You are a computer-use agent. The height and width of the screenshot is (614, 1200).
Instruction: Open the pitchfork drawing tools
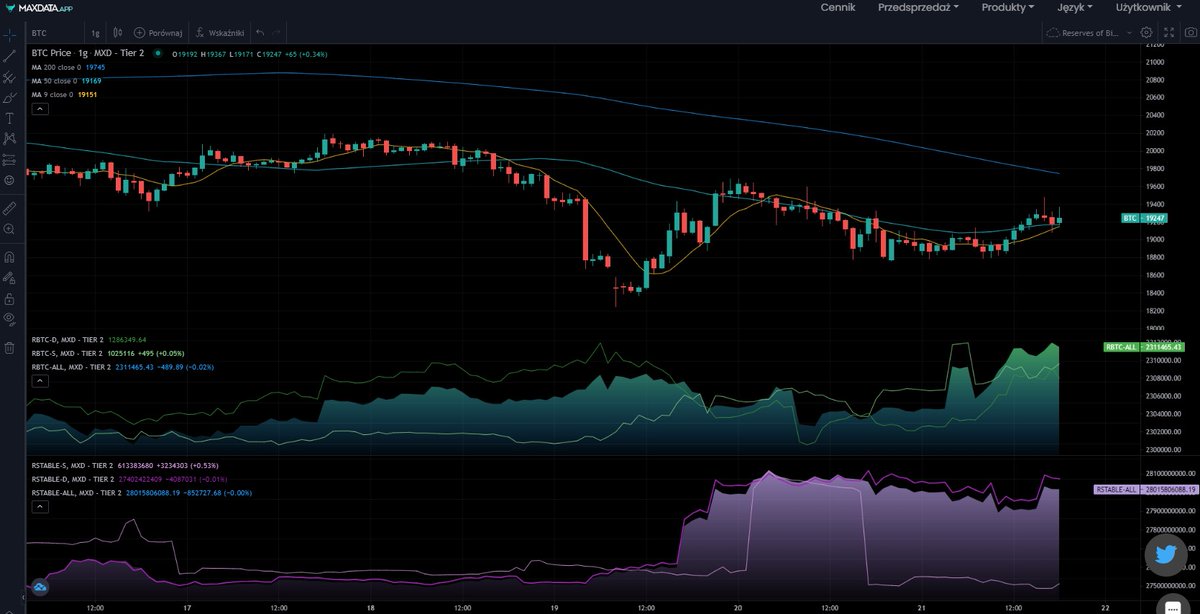pyautogui.click(x=9, y=77)
